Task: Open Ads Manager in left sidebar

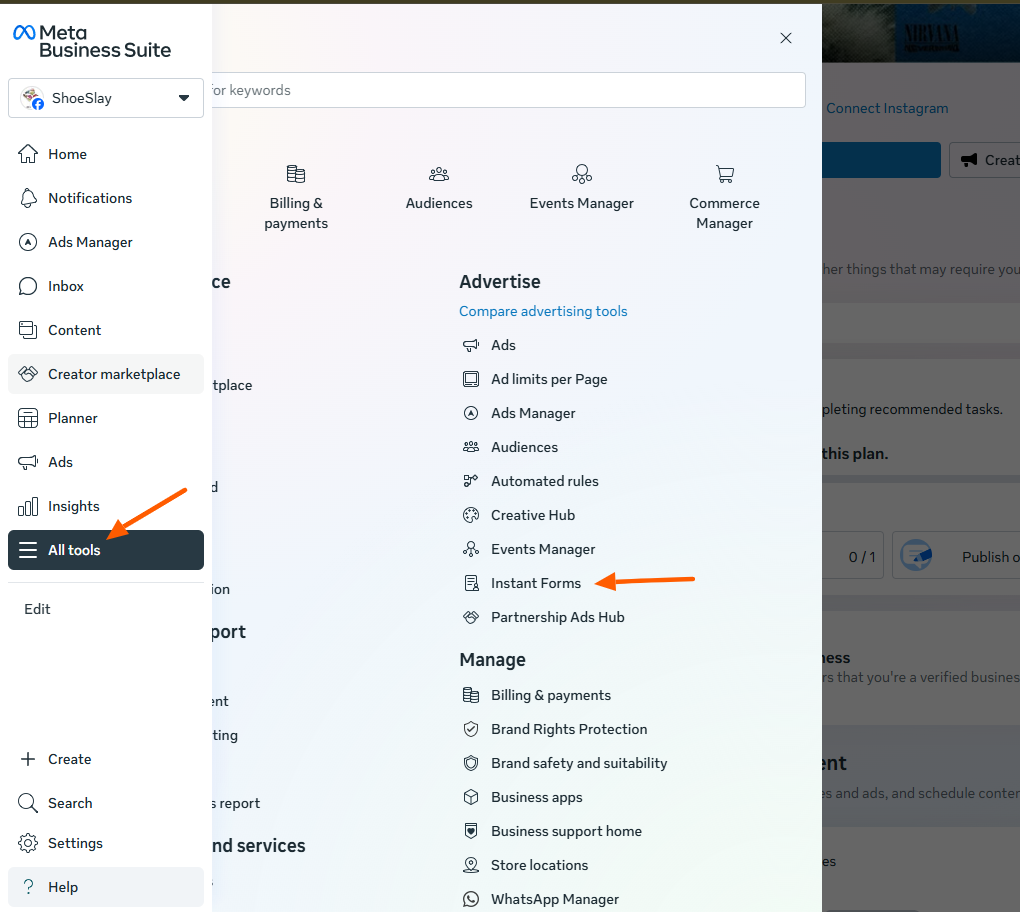Action: 106,242
